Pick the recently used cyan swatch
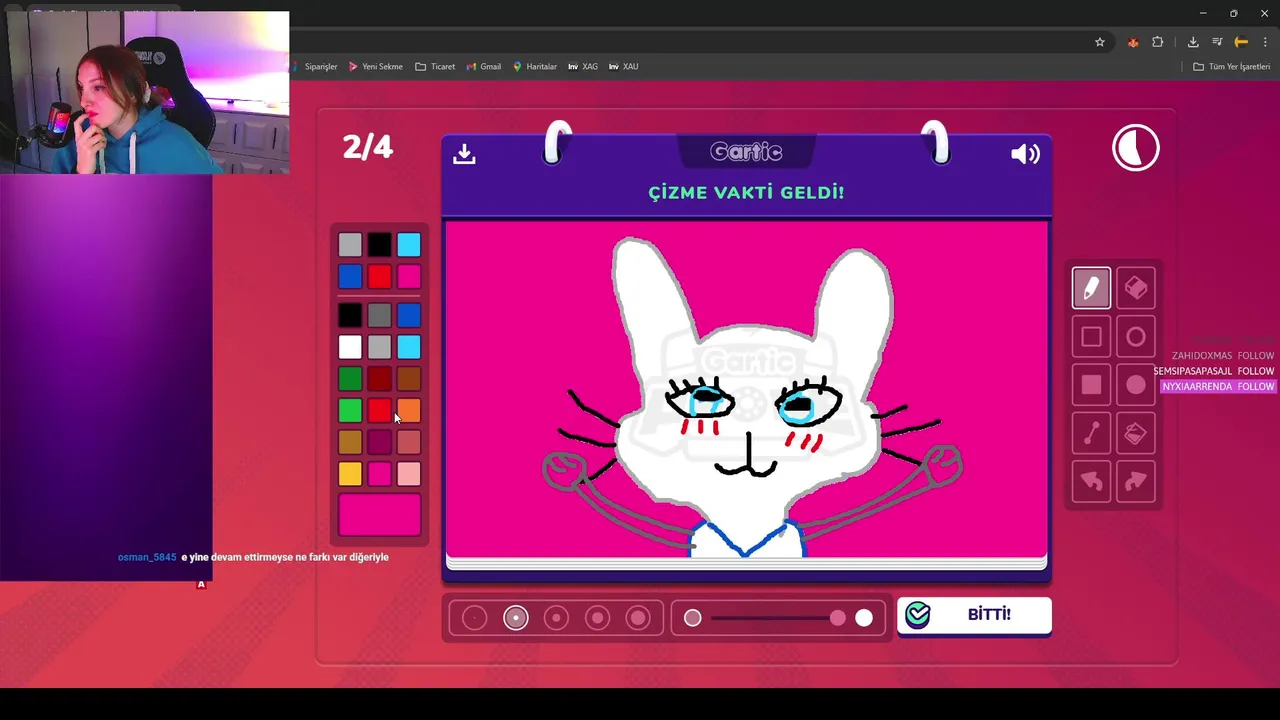The image size is (1280, 720). coord(409,245)
